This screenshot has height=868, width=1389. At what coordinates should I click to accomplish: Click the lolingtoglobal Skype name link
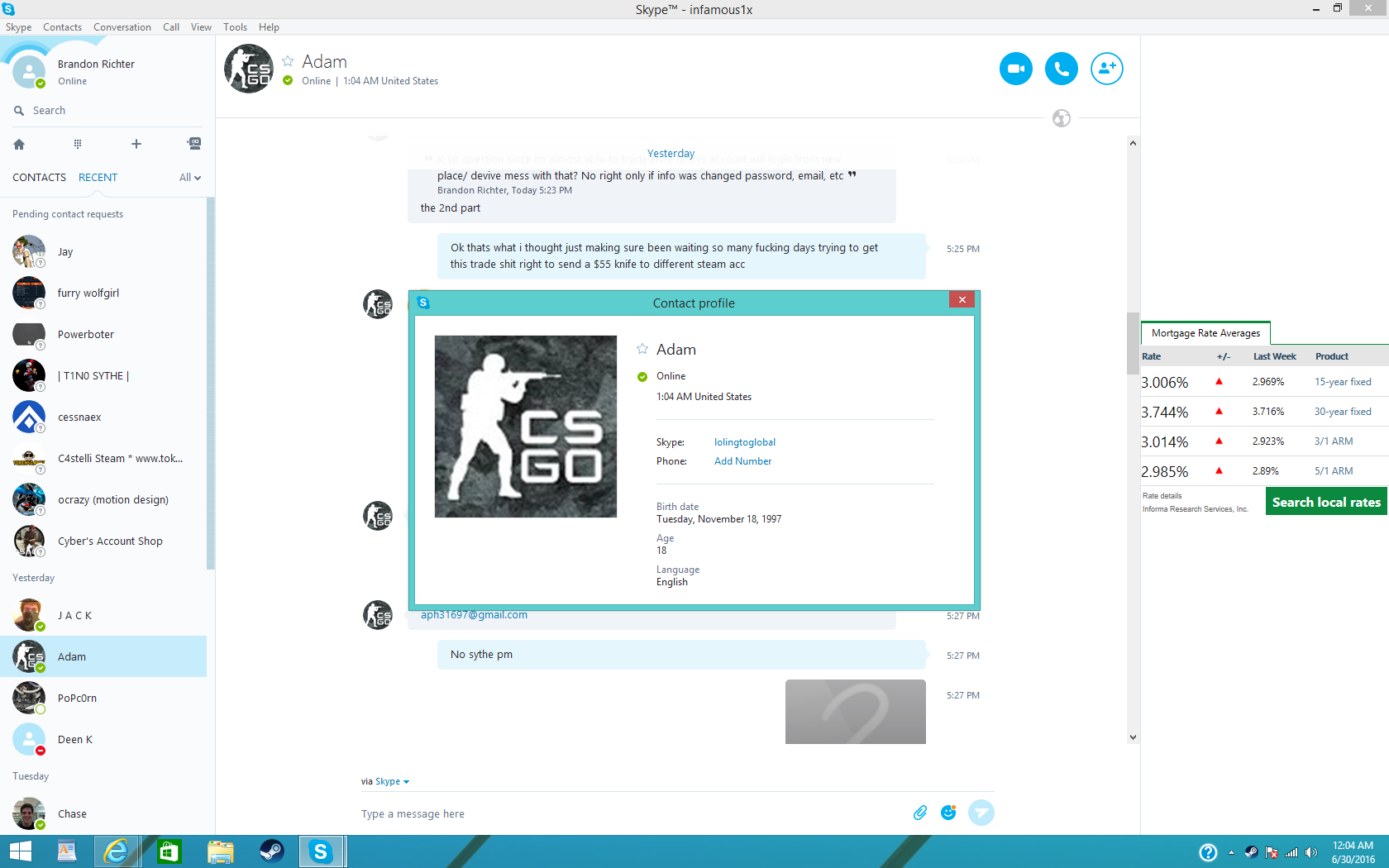point(745,442)
